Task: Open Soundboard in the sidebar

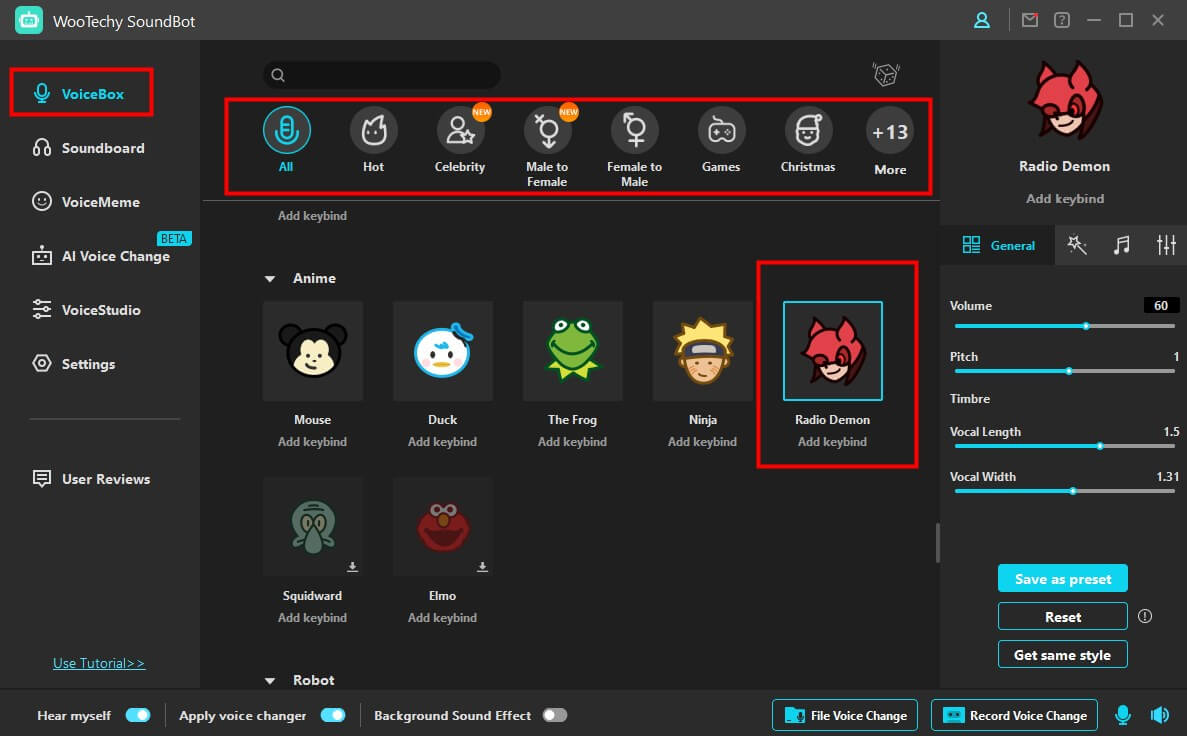Action: point(102,148)
